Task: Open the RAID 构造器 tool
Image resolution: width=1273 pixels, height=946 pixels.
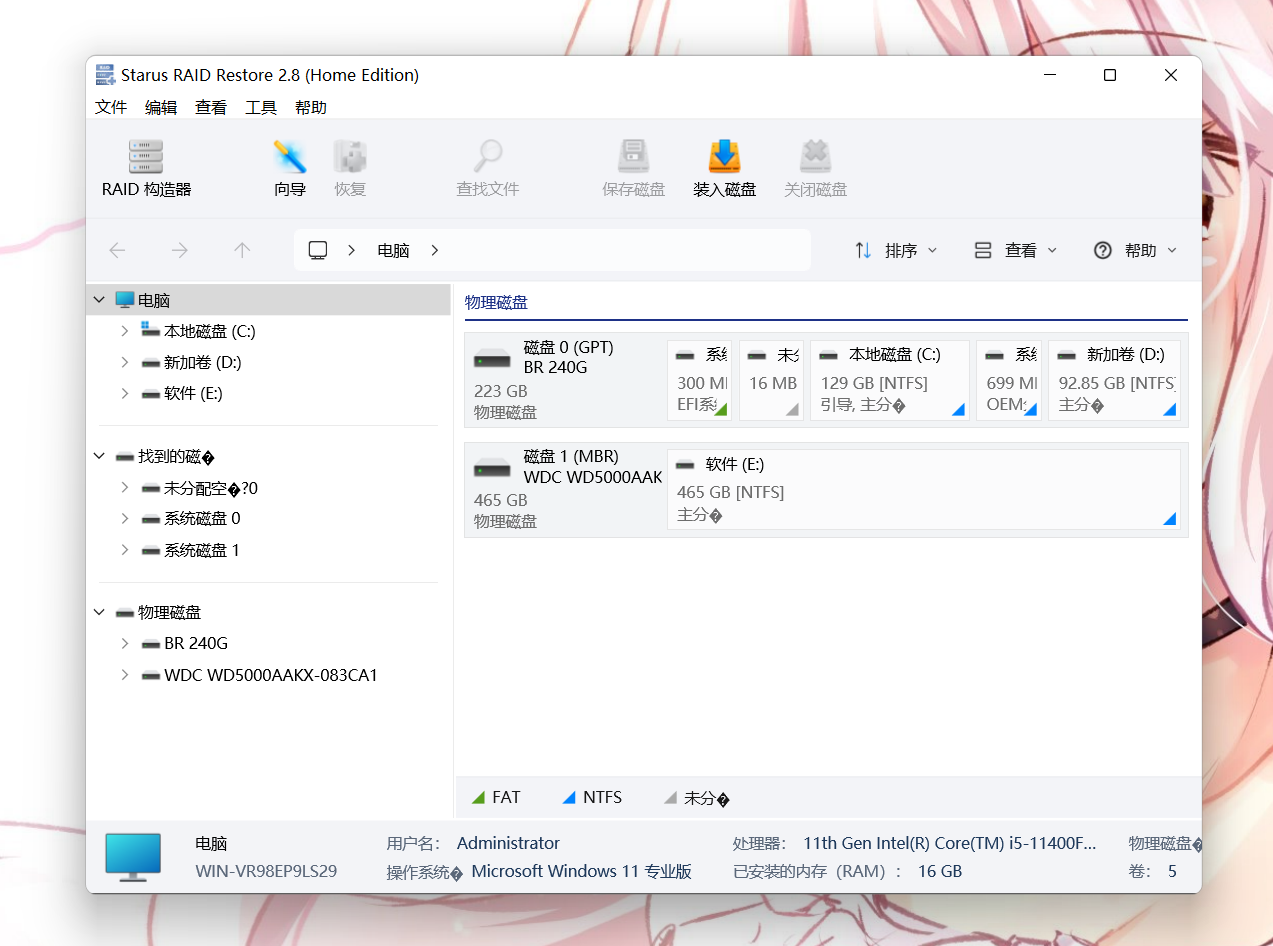Action: pos(146,168)
